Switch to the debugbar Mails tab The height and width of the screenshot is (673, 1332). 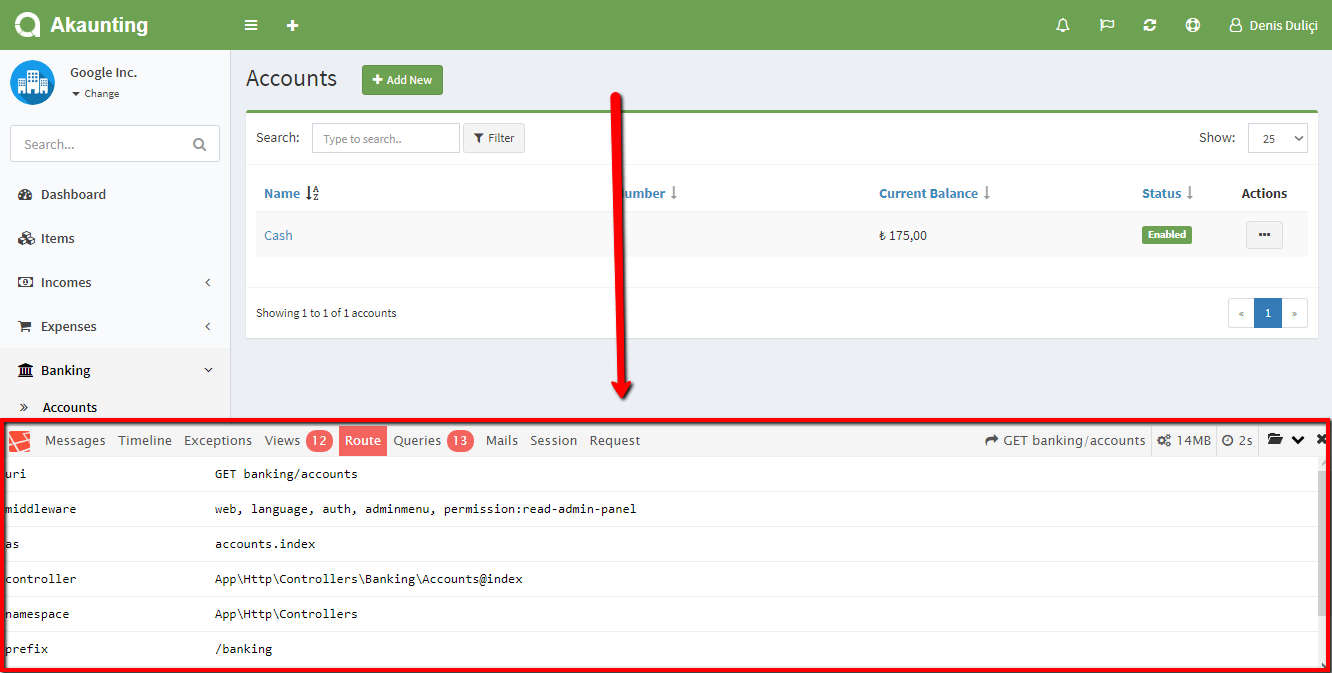(502, 440)
